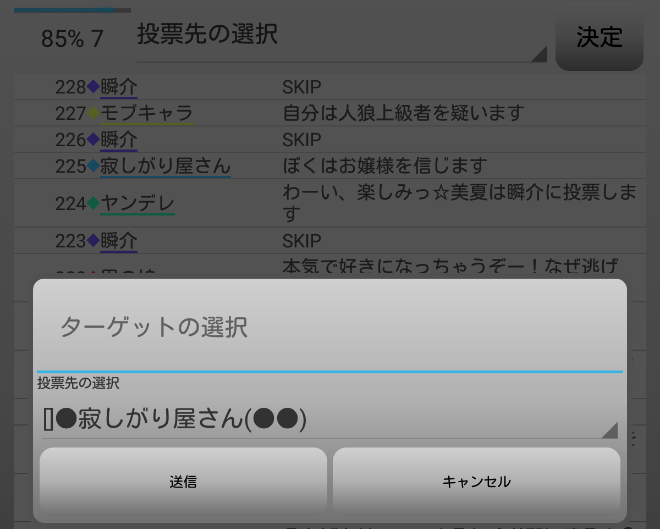The image size is (660, 529).
Task: Click the blue diamond in row 225
Action: [x=94, y=165]
